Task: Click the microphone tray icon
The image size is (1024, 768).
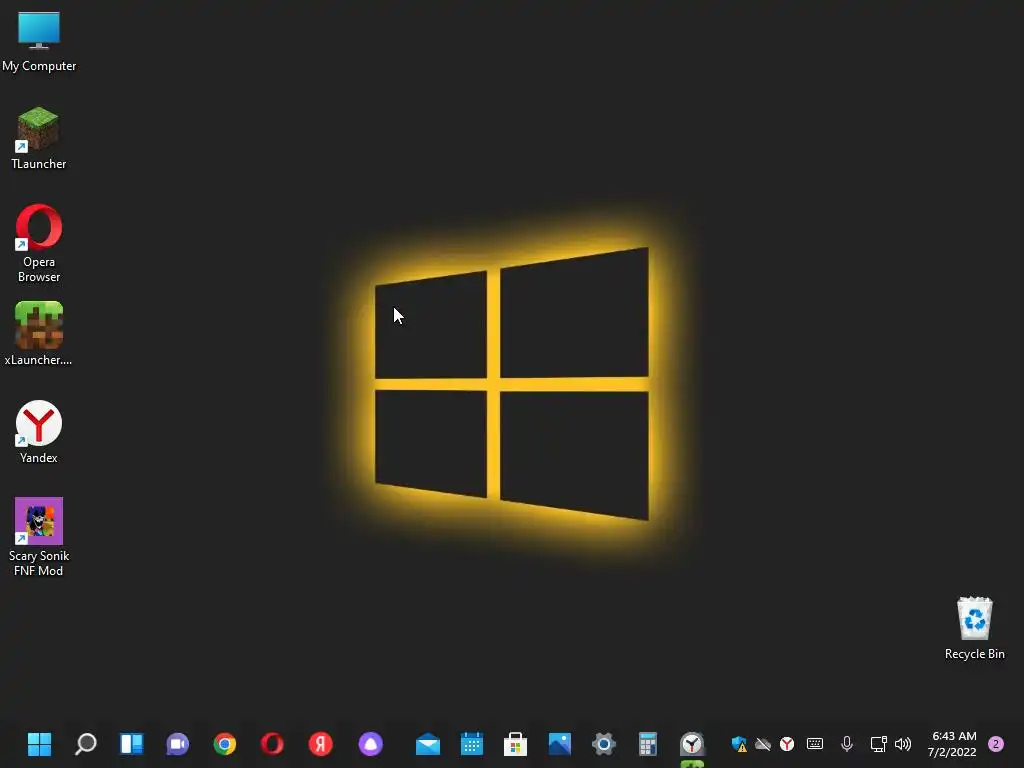Action: tap(847, 744)
